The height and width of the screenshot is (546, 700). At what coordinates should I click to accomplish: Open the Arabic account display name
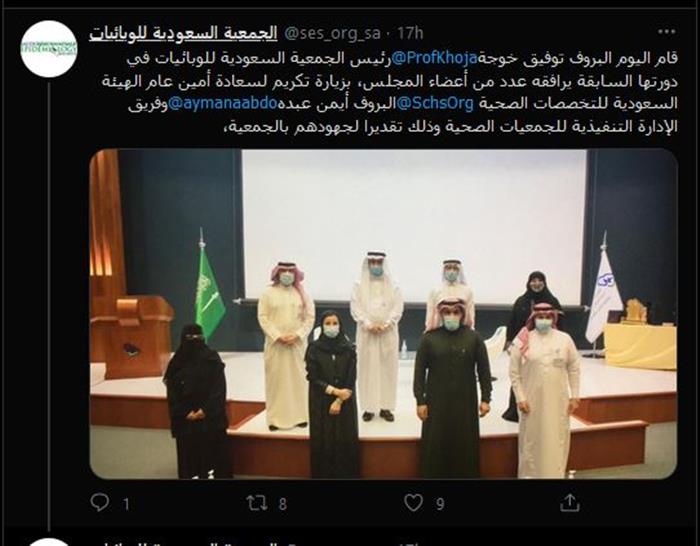tap(183, 33)
